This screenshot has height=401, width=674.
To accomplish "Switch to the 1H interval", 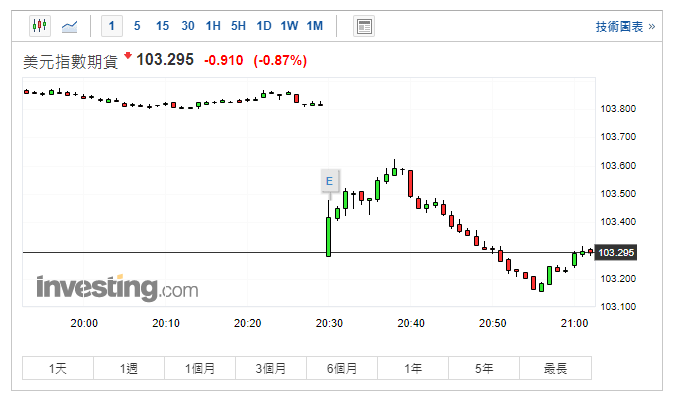I will tap(213, 26).
